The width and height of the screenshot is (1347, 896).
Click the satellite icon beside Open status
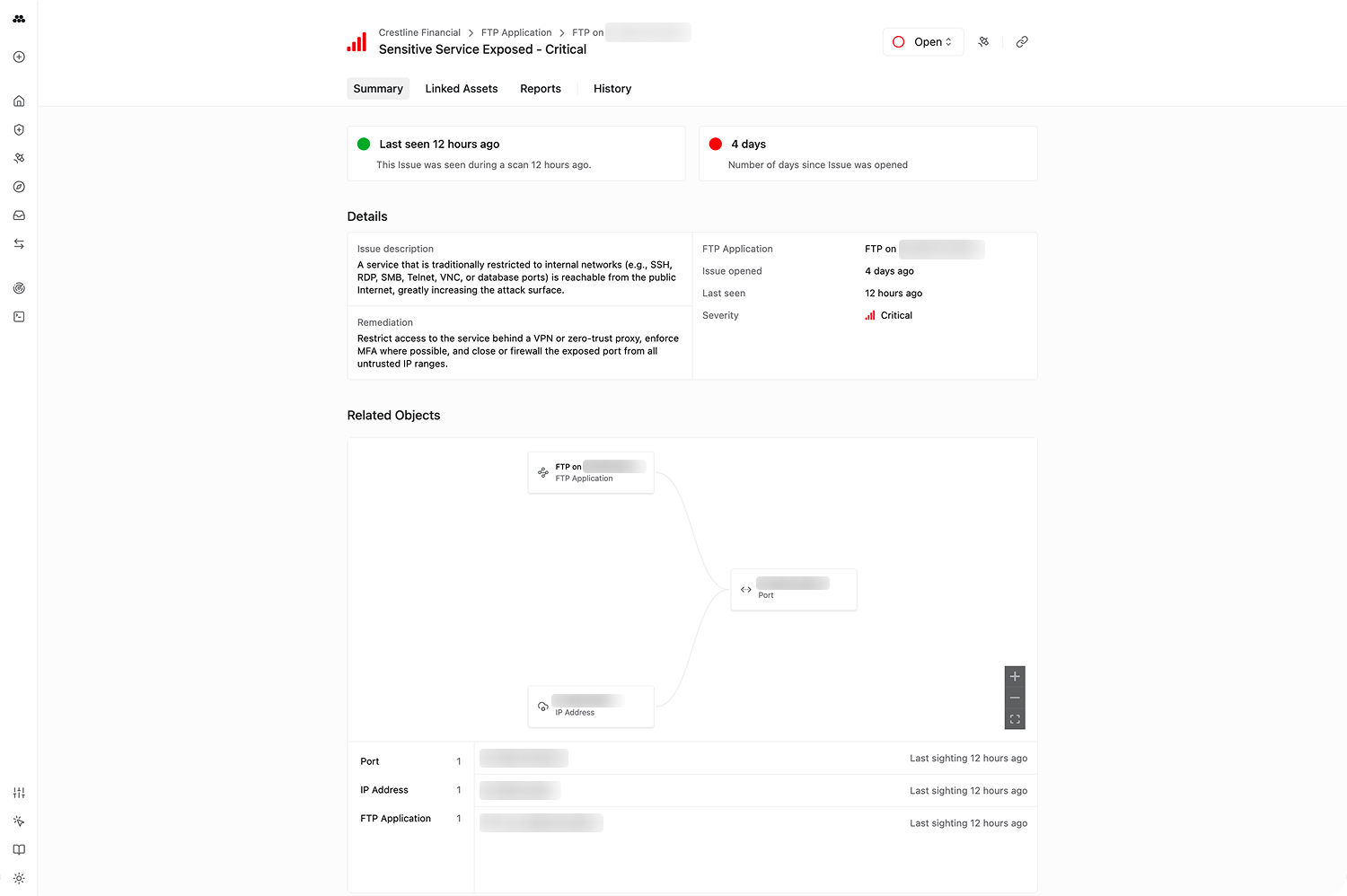pos(984,42)
